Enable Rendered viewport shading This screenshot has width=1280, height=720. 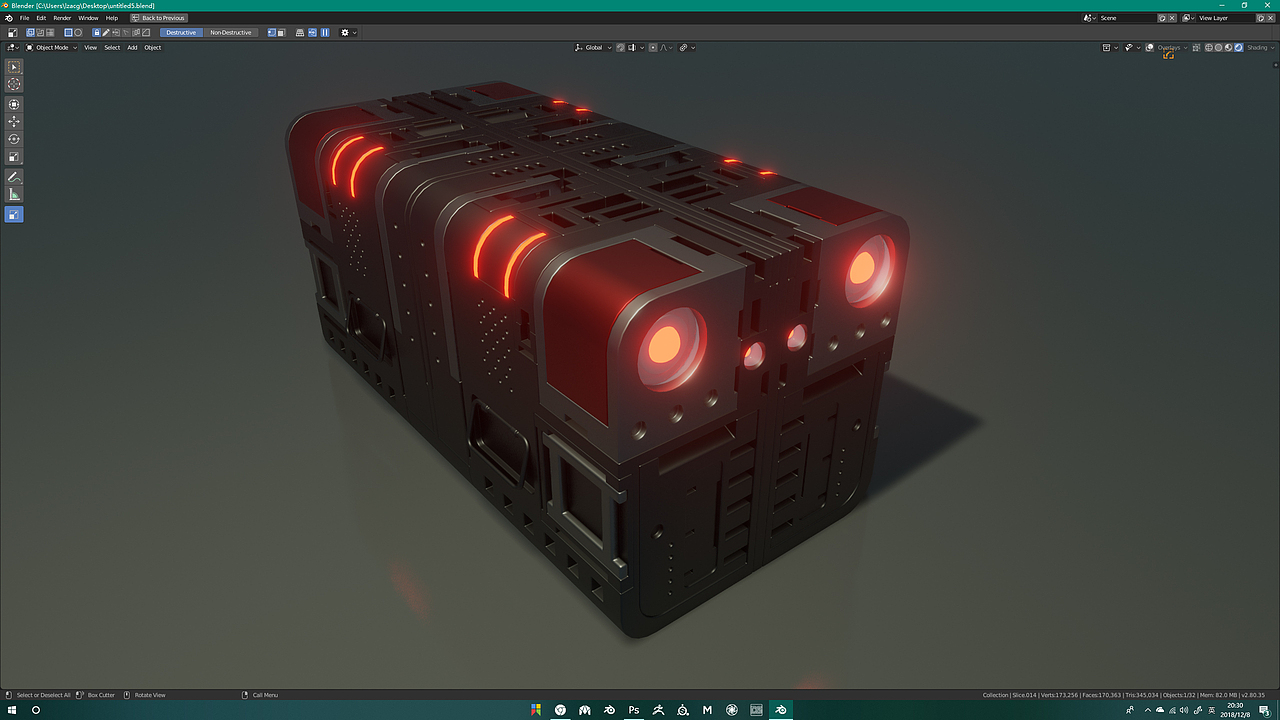pyautogui.click(x=1238, y=47)
